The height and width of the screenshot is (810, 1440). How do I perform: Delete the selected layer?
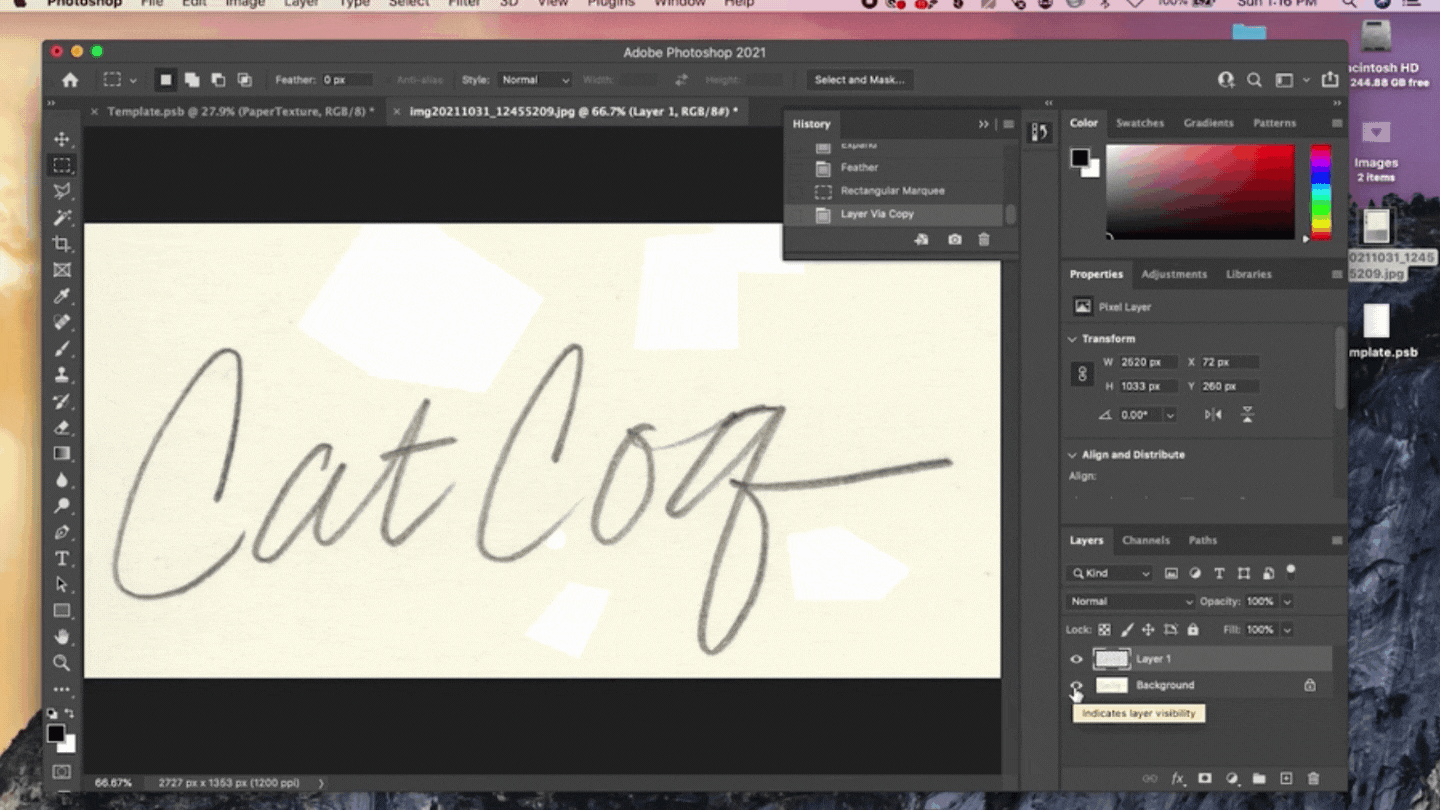tap(1313, 778)
